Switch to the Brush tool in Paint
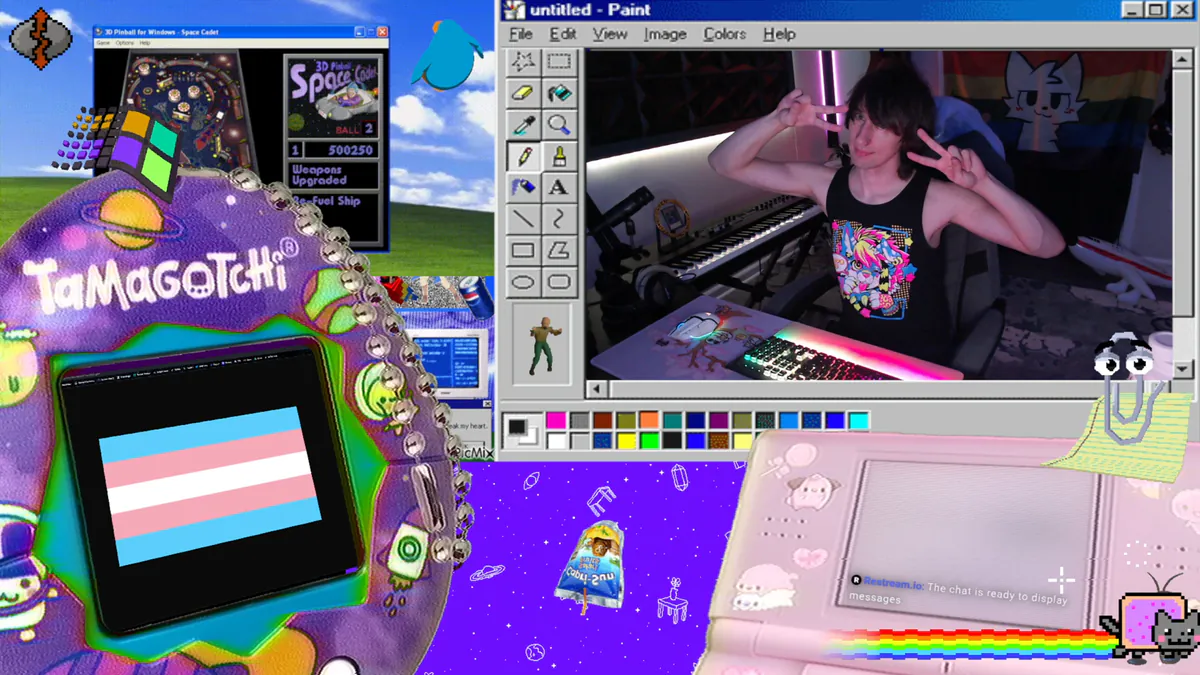Image resolution: width=1200 pixels, height=675 pixels. pyautogui.click(x=559, y=156)
